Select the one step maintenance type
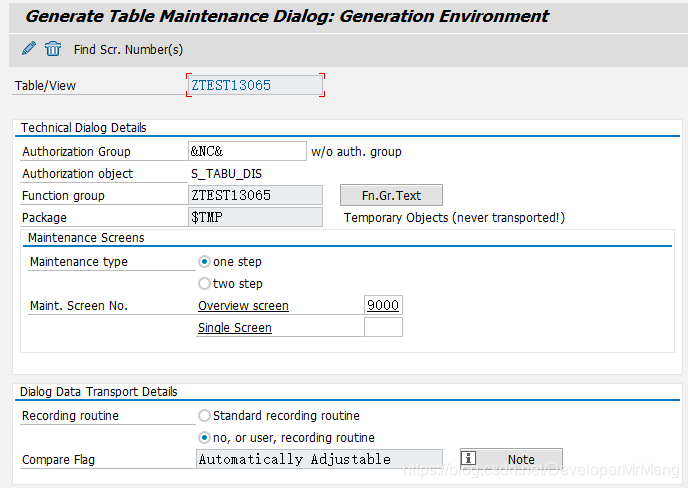 click(205, 262)
